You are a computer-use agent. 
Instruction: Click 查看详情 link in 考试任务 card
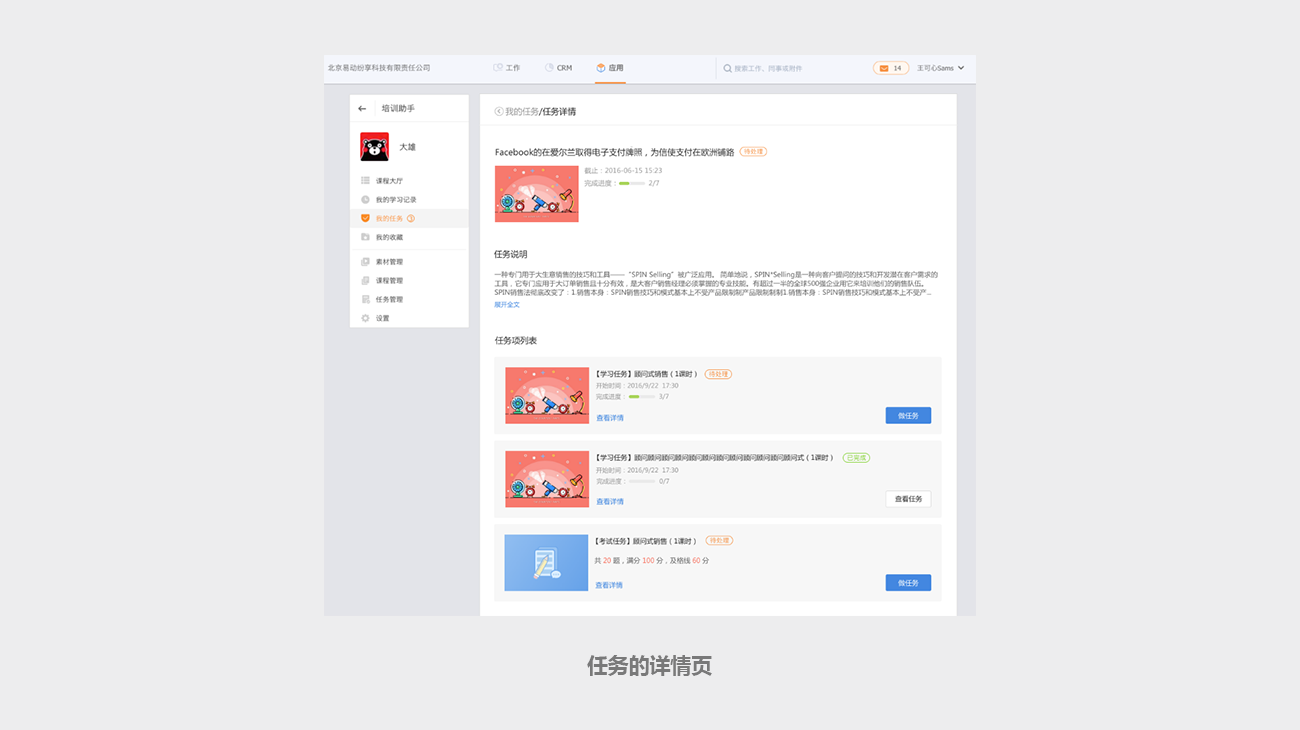pyautogui.click(x=609, y=585)
